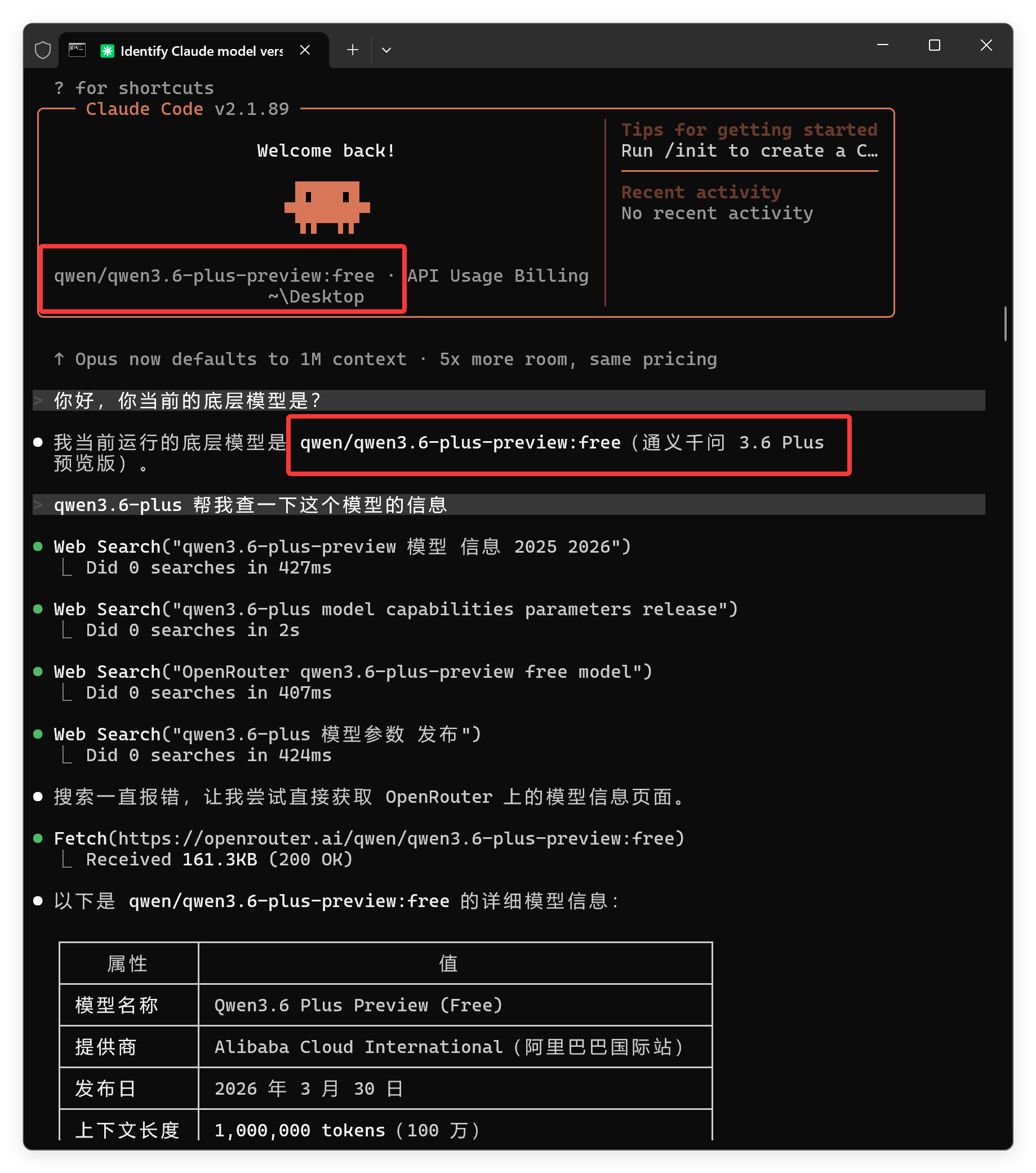The image size is (1036, 1173).
Task: Click the prompt line asking 你当前的底层模型是
Action: (509, 401)
